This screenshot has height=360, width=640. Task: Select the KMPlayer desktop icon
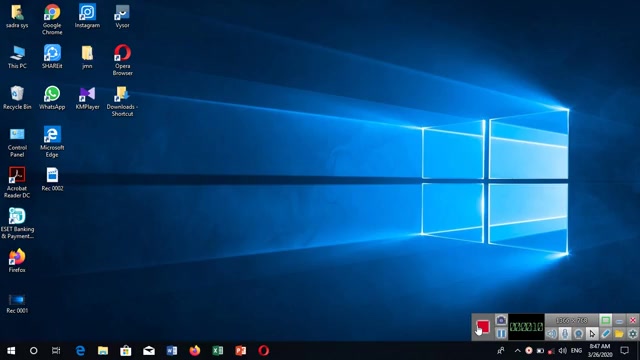click(x=87, y=98)
